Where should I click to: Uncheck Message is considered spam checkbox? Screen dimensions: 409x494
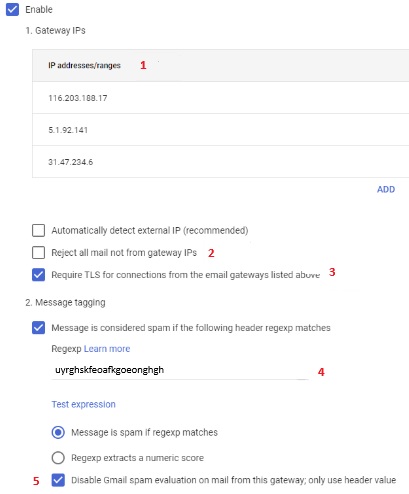pyautogui.click(x=38, y=328)
